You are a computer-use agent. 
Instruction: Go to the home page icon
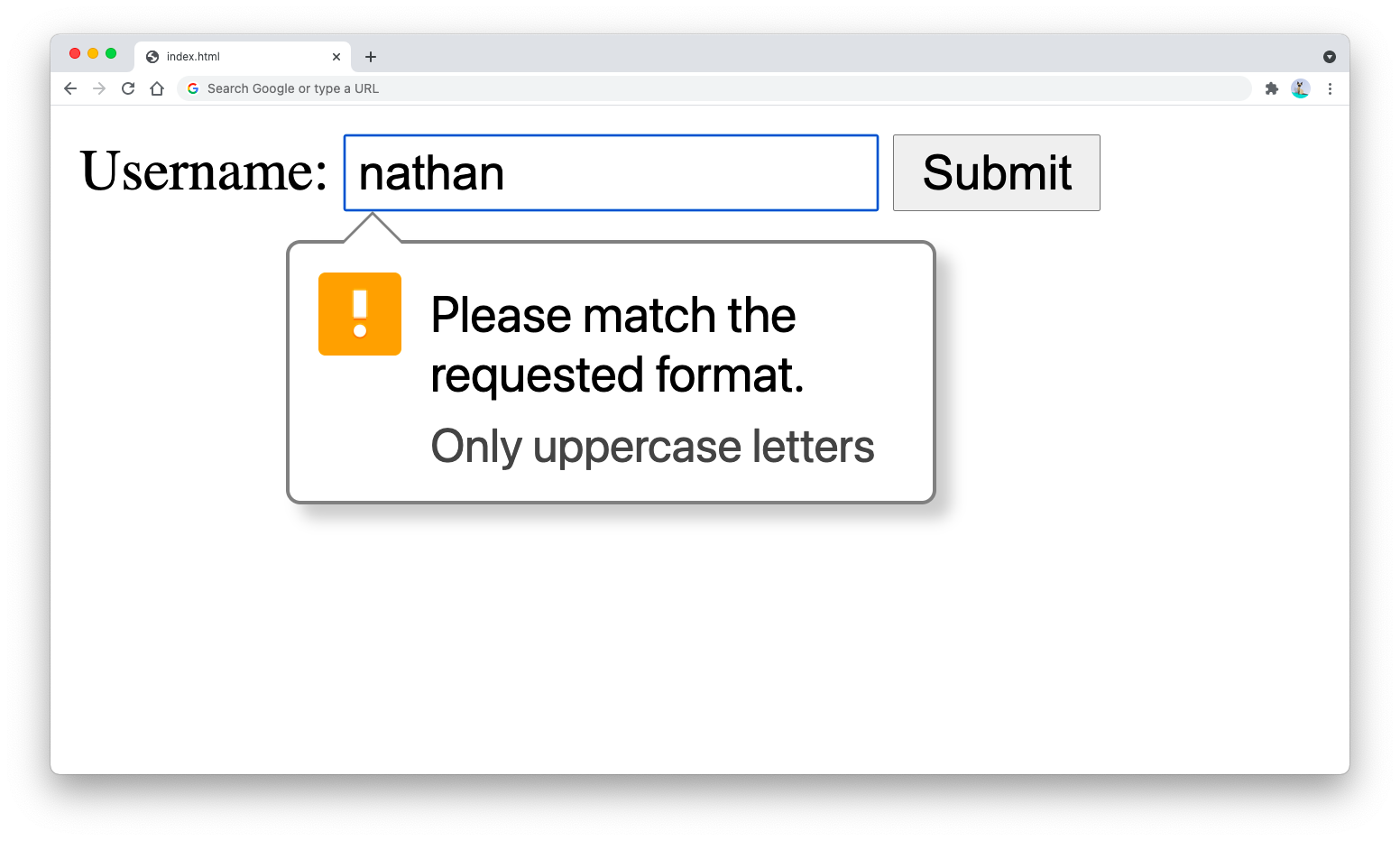pyautogui.click(x=157, y=88)
